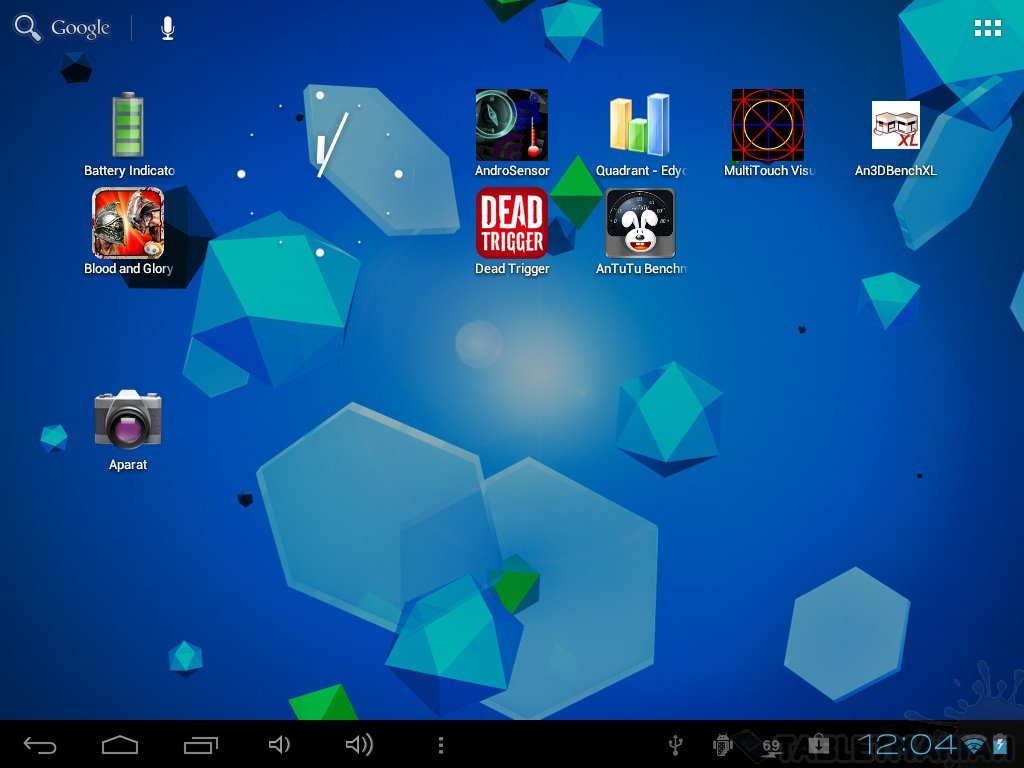
Task: Launch MultiTouch Visualizer app
Action: [x=768, y=126]
